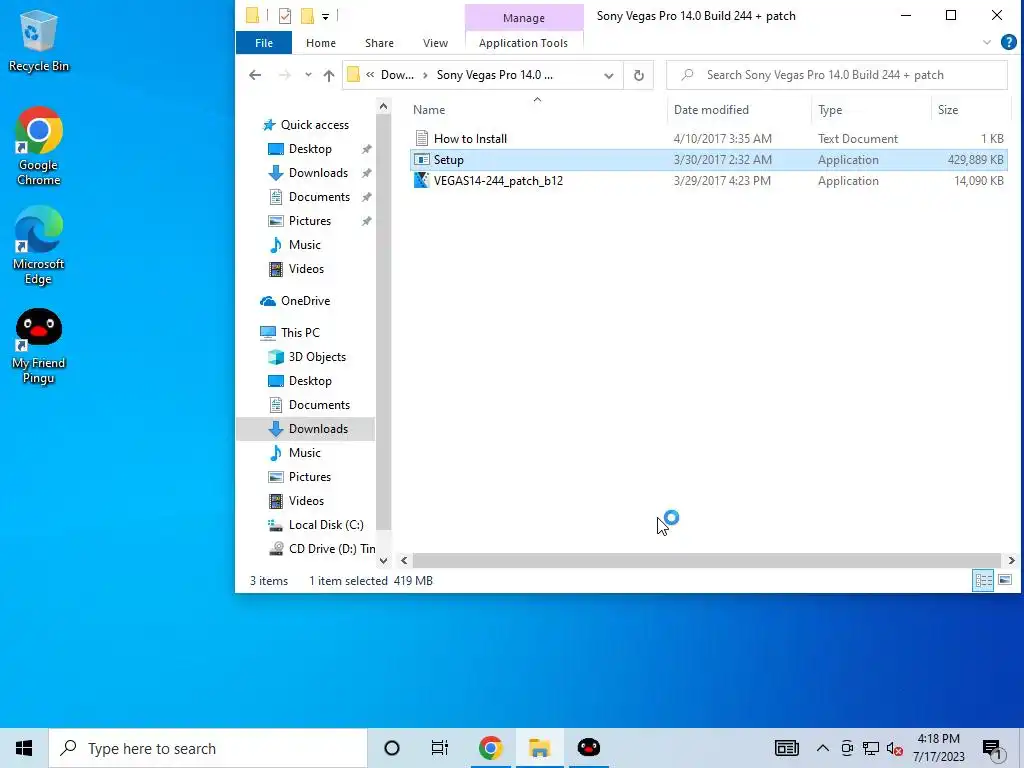This screenshot has width=1024, height=768.
Task: Switch to Large icons view button
Action: 1005,581
